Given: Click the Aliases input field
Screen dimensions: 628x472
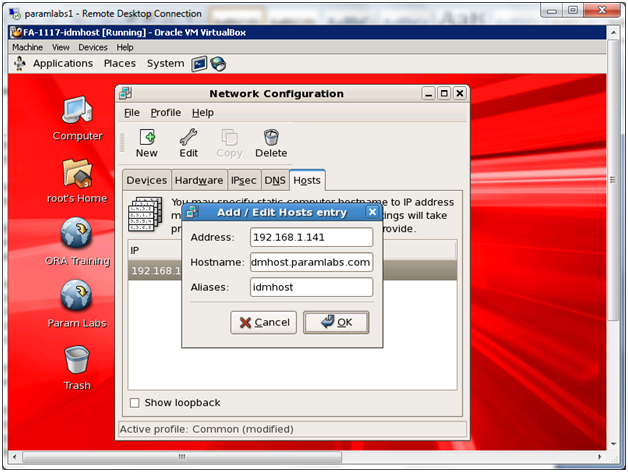Looking at the screenshot, I should click(311, 287).
